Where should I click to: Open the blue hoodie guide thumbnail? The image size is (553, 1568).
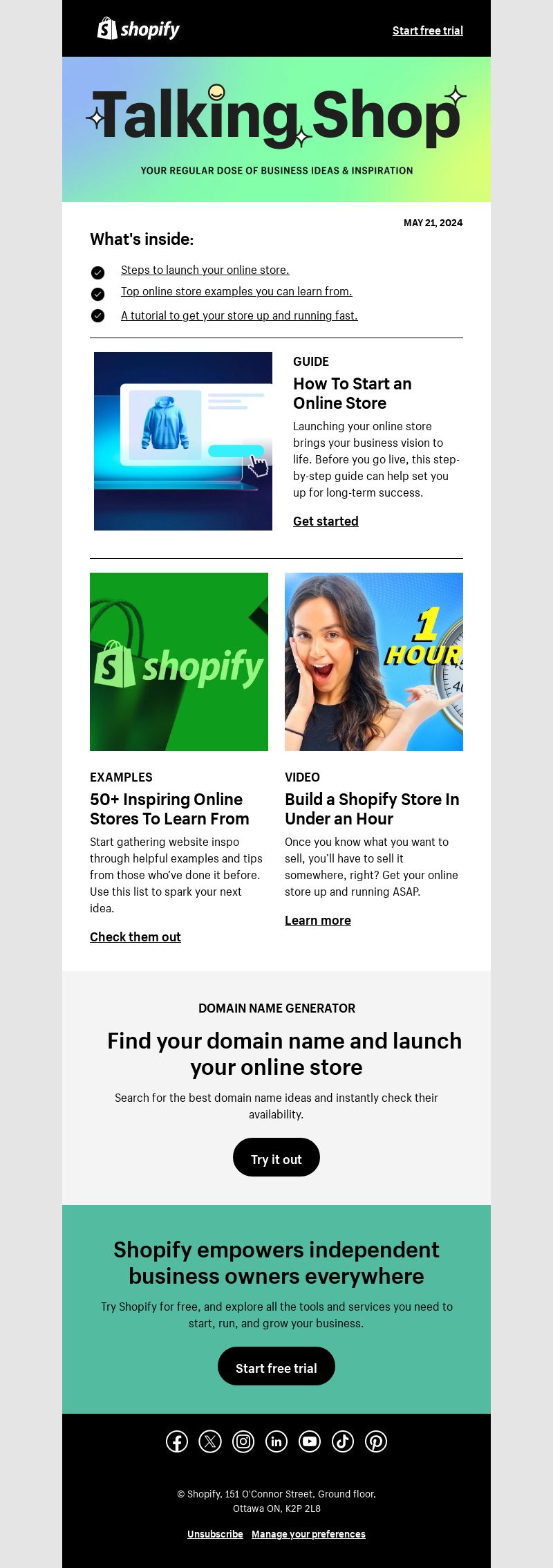pyautogui.click(x=183, y=441)
